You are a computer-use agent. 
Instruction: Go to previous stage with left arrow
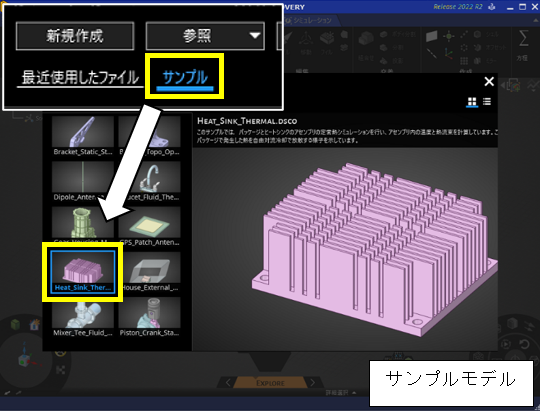[228, 382]
